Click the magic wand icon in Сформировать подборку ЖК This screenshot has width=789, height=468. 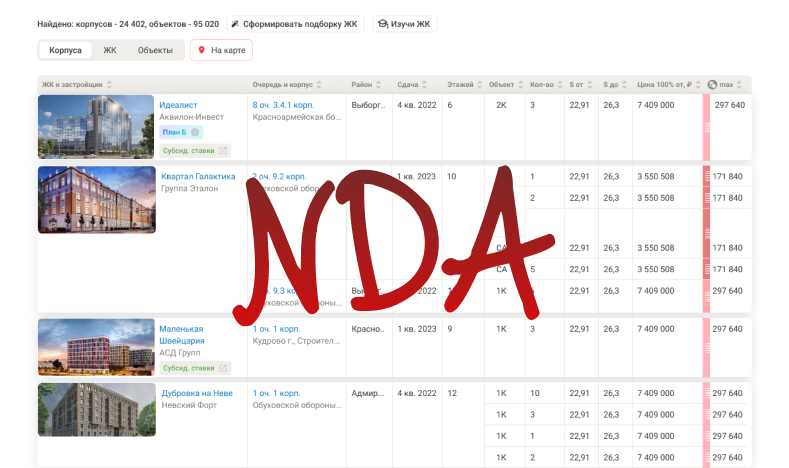click(x=235, y=24)
